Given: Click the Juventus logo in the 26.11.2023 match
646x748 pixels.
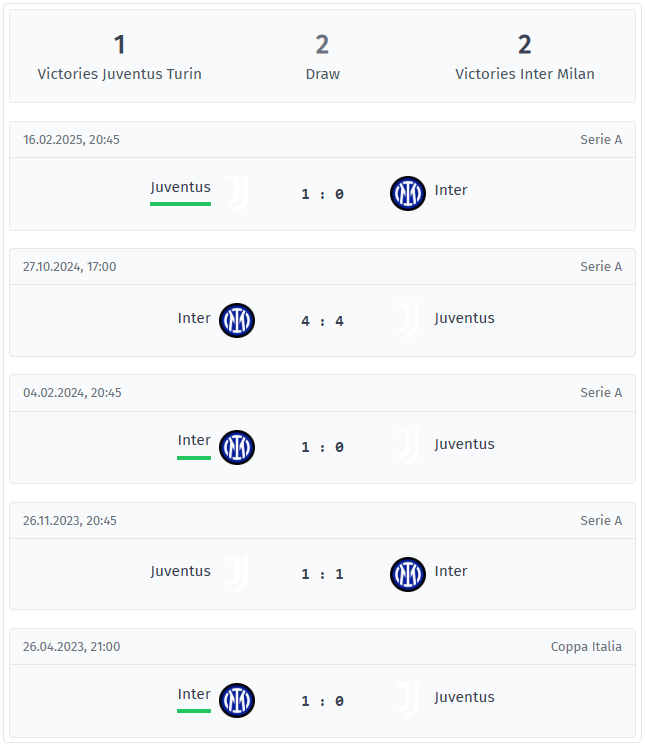Looking at the screenshot, I should click(x=237, y=574).
